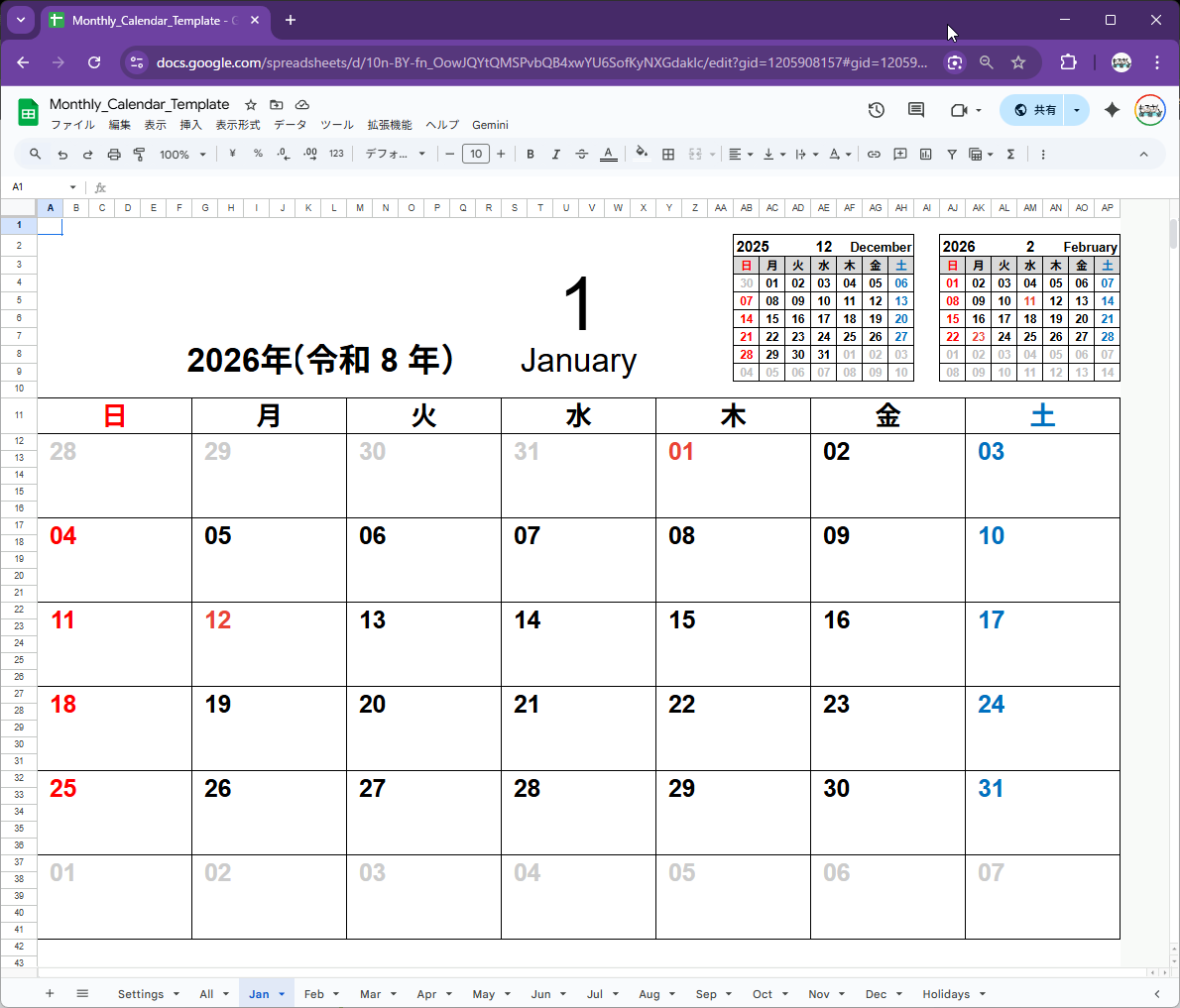
Task: Open the comments panel icon
Action: pyautogui.click(x=916, y=110)
